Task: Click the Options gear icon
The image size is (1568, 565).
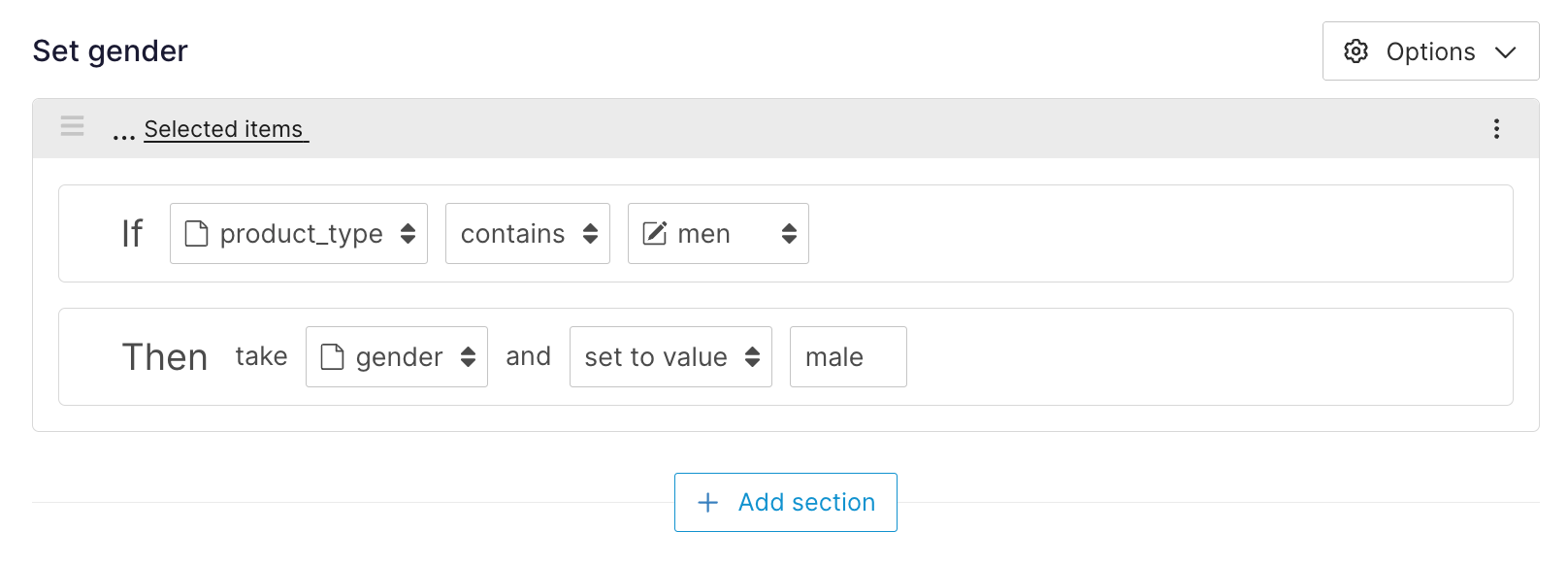Action: [1356, 51]
